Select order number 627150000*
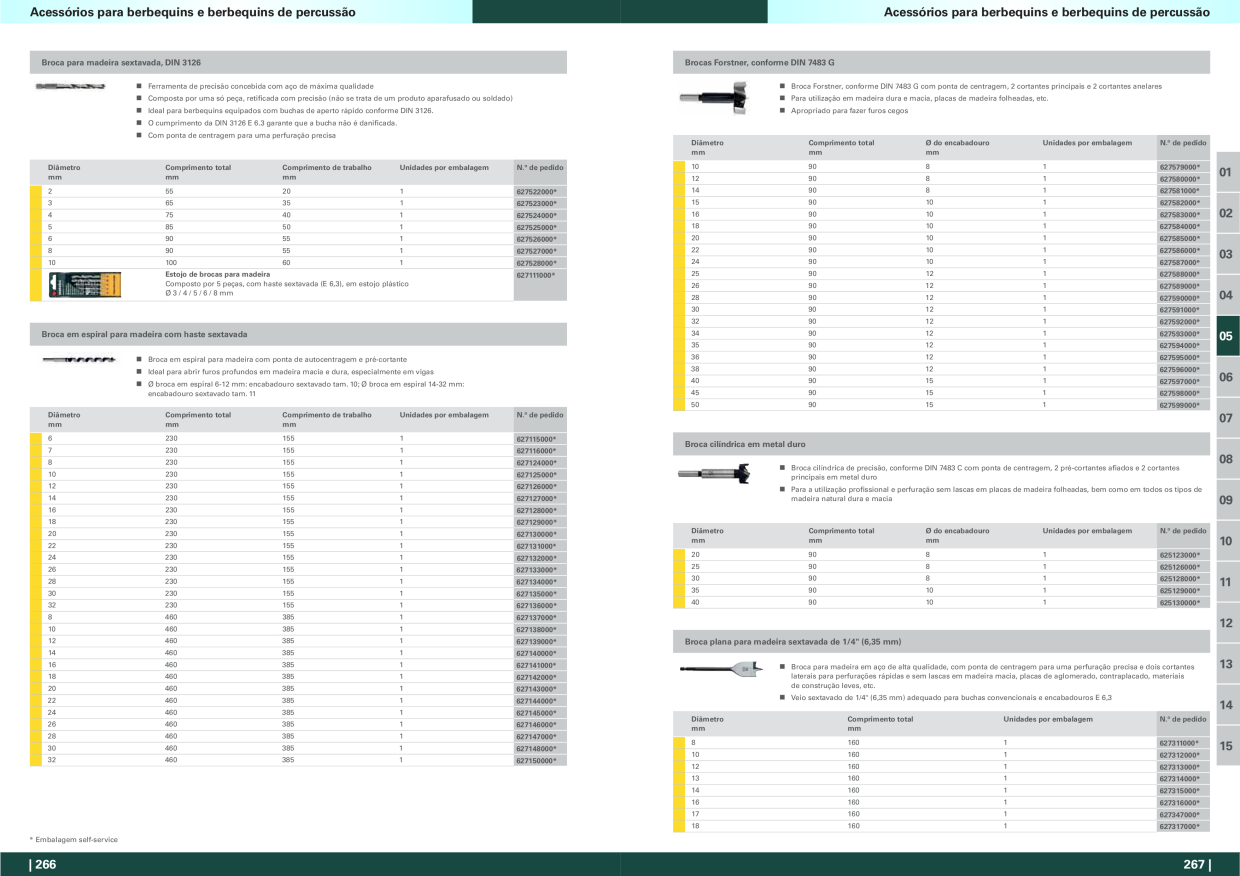1240x876 pixels. (x=536, y=761)
